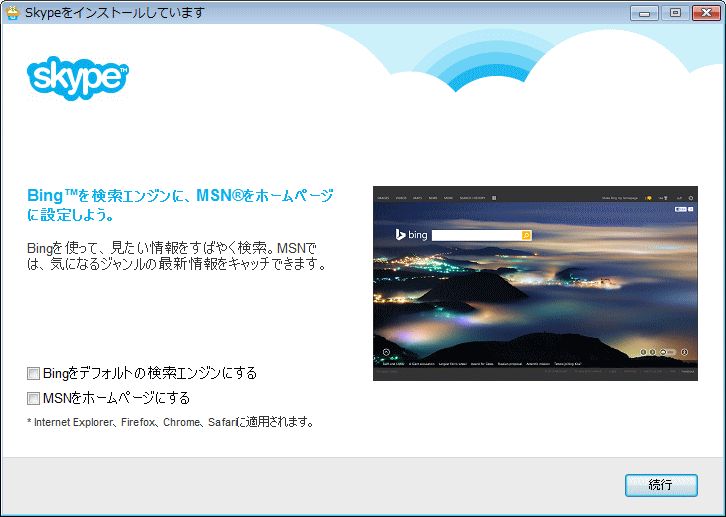Click the description text starting 'Bingを使って'

pyautogui.click(x=177, y=256)
